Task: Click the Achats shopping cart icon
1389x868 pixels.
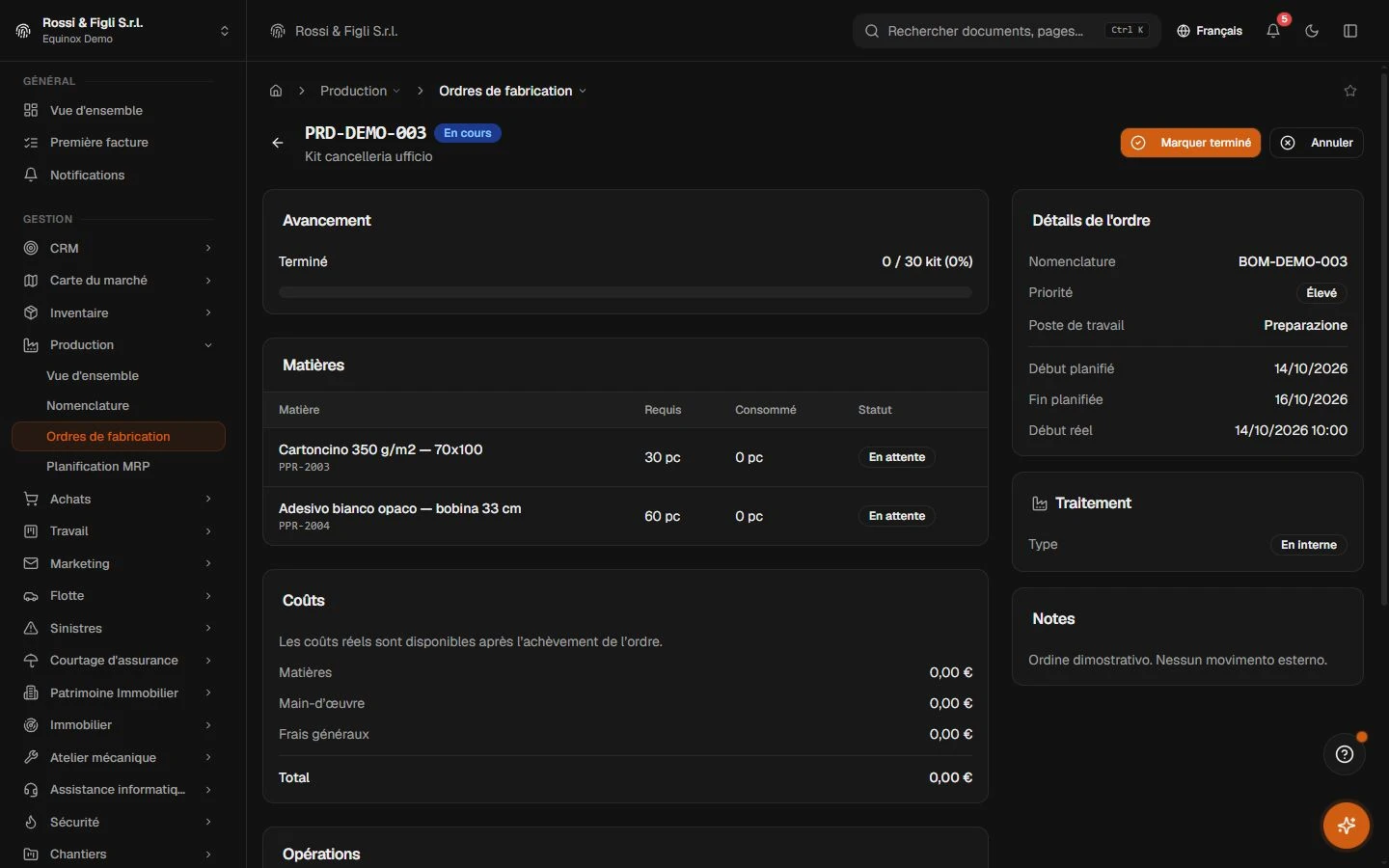Action: click(x=31, y=499)
